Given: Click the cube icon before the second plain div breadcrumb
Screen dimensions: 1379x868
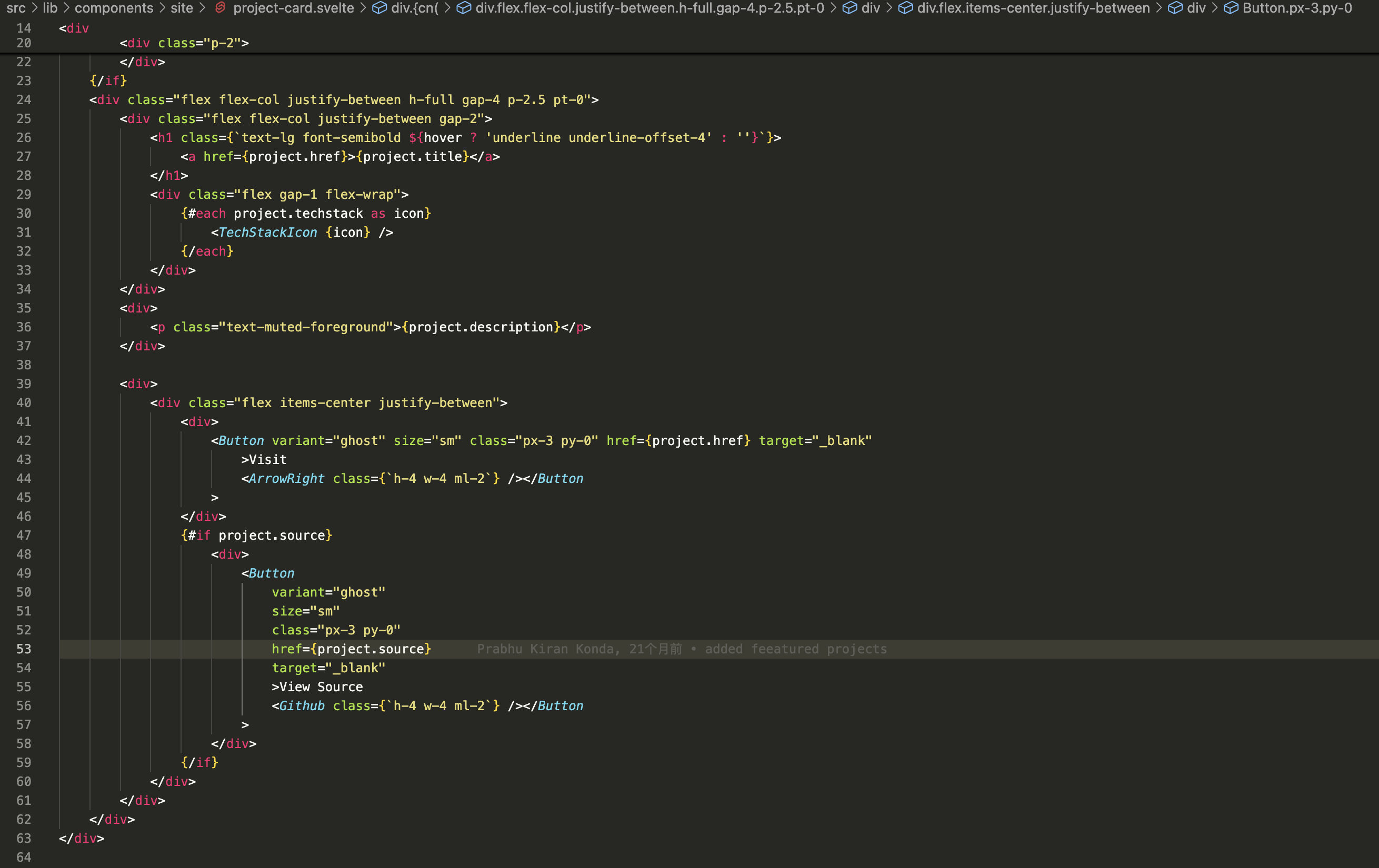Looking at the screenshot, I should click(x=1175, y=8).
